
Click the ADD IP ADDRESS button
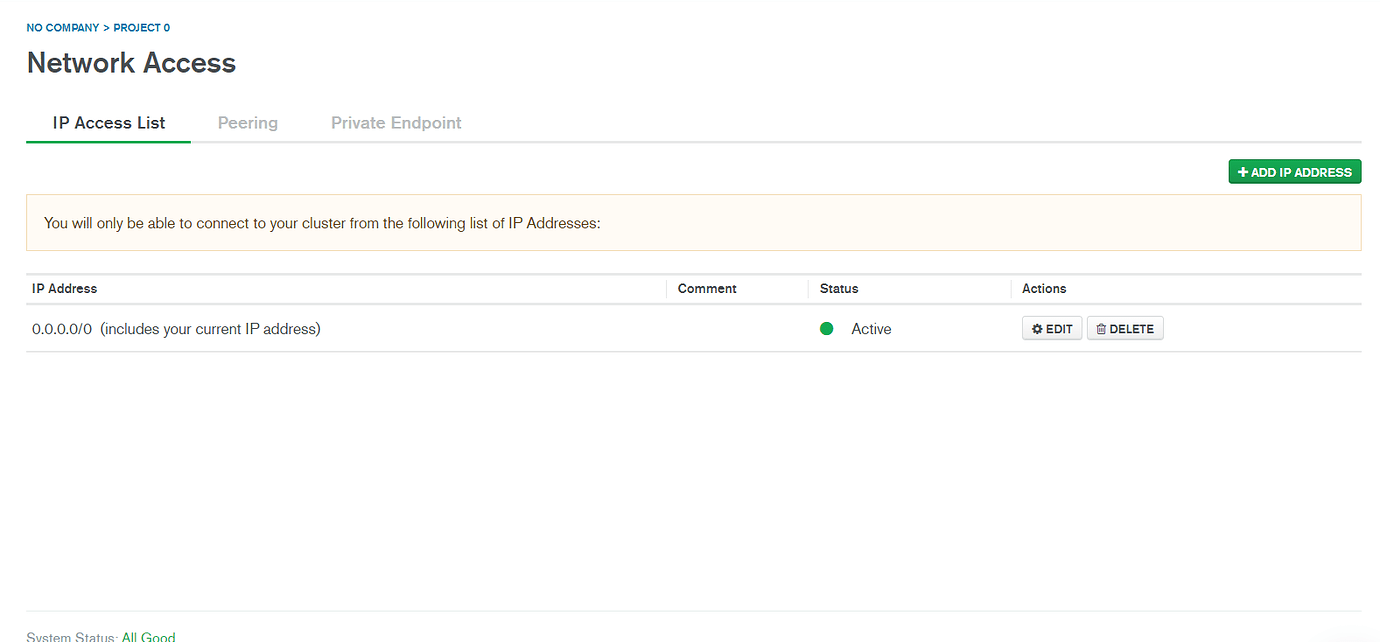tap(1295, 171)
